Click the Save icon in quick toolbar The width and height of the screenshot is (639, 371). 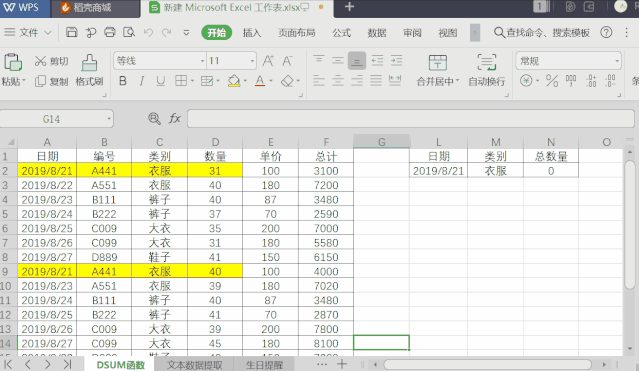(x=72, y=32)
